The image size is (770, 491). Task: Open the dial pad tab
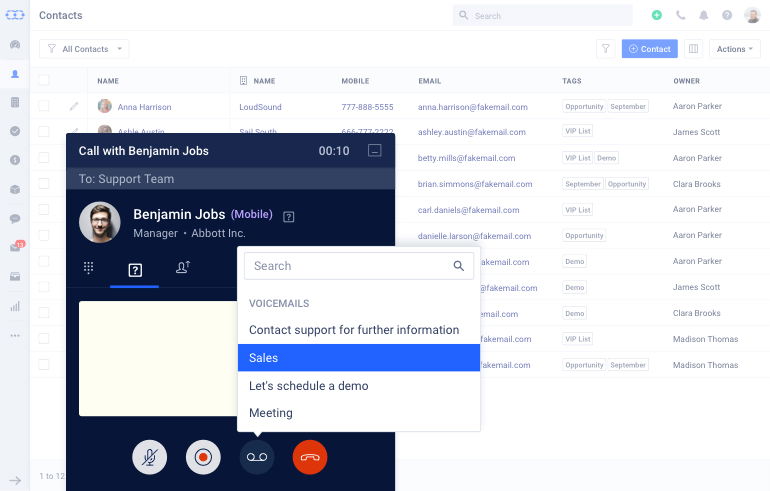[88, 268]
